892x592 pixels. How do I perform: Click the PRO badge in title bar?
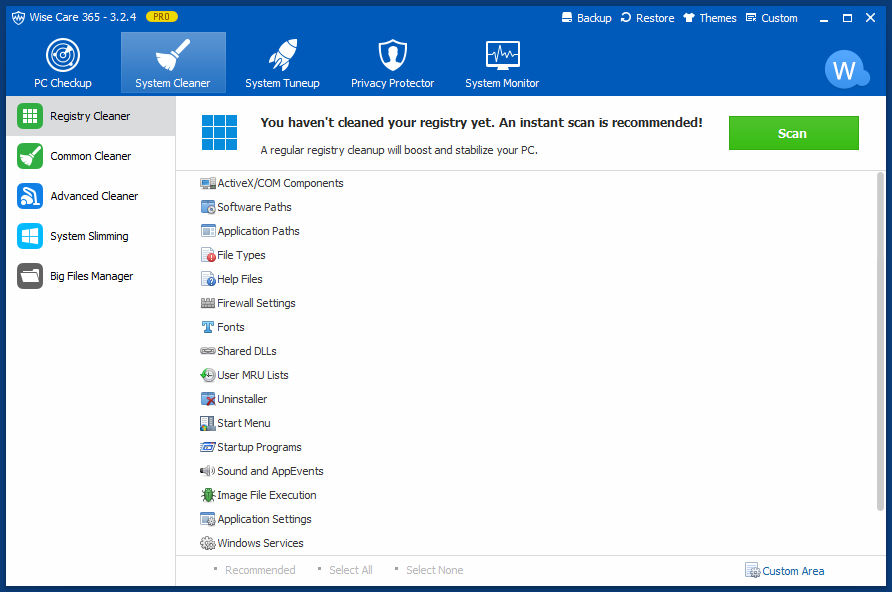coord(162,17)
